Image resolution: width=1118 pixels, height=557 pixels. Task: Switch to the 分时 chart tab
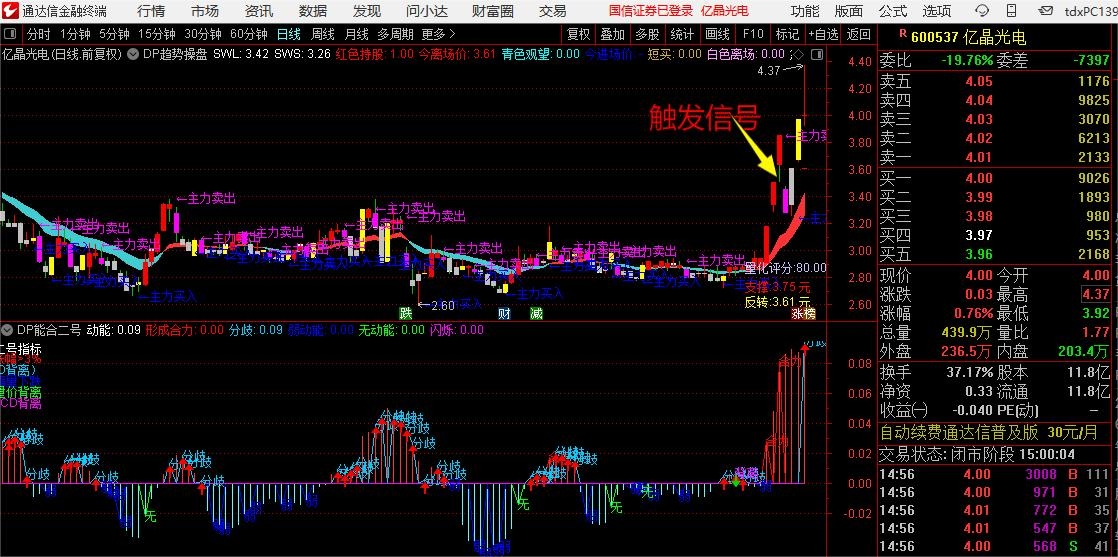(39, 34)
